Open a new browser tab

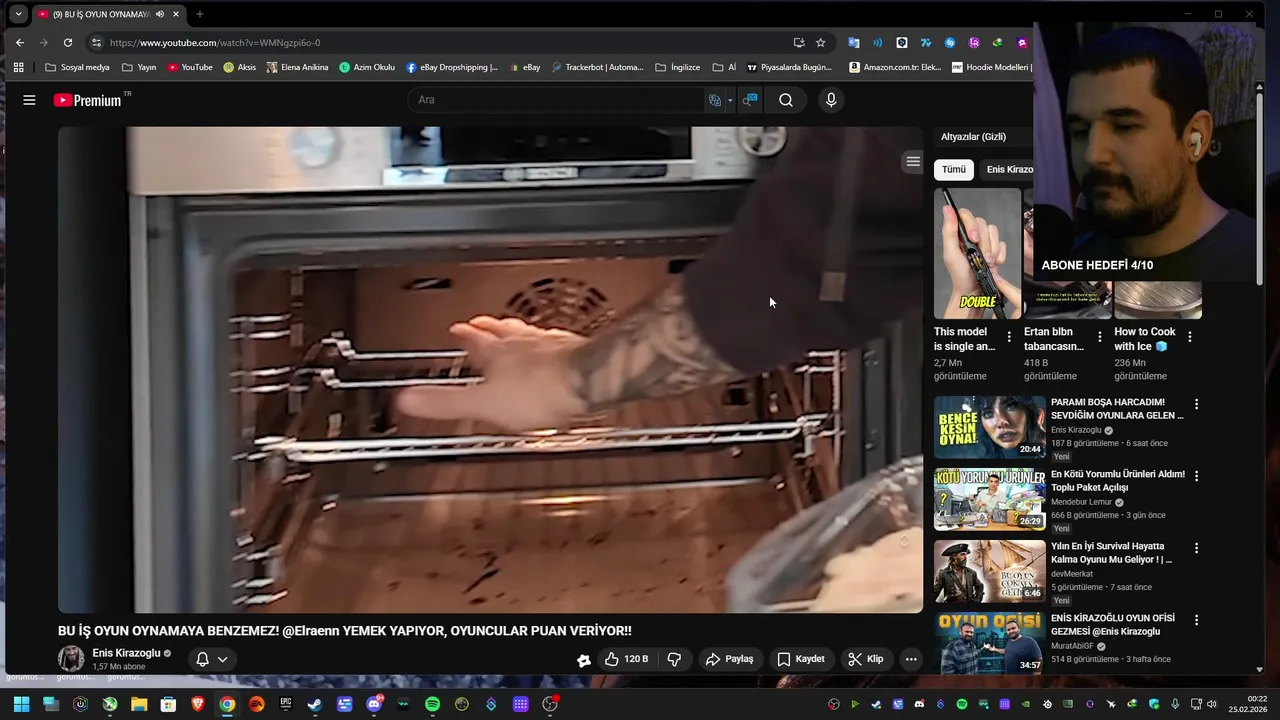200,14
